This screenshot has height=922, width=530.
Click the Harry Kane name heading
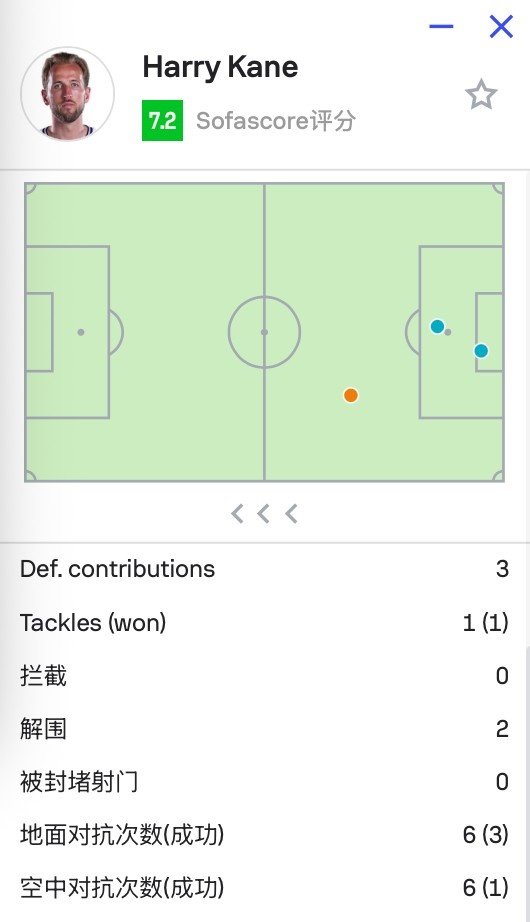pos(220,68)
